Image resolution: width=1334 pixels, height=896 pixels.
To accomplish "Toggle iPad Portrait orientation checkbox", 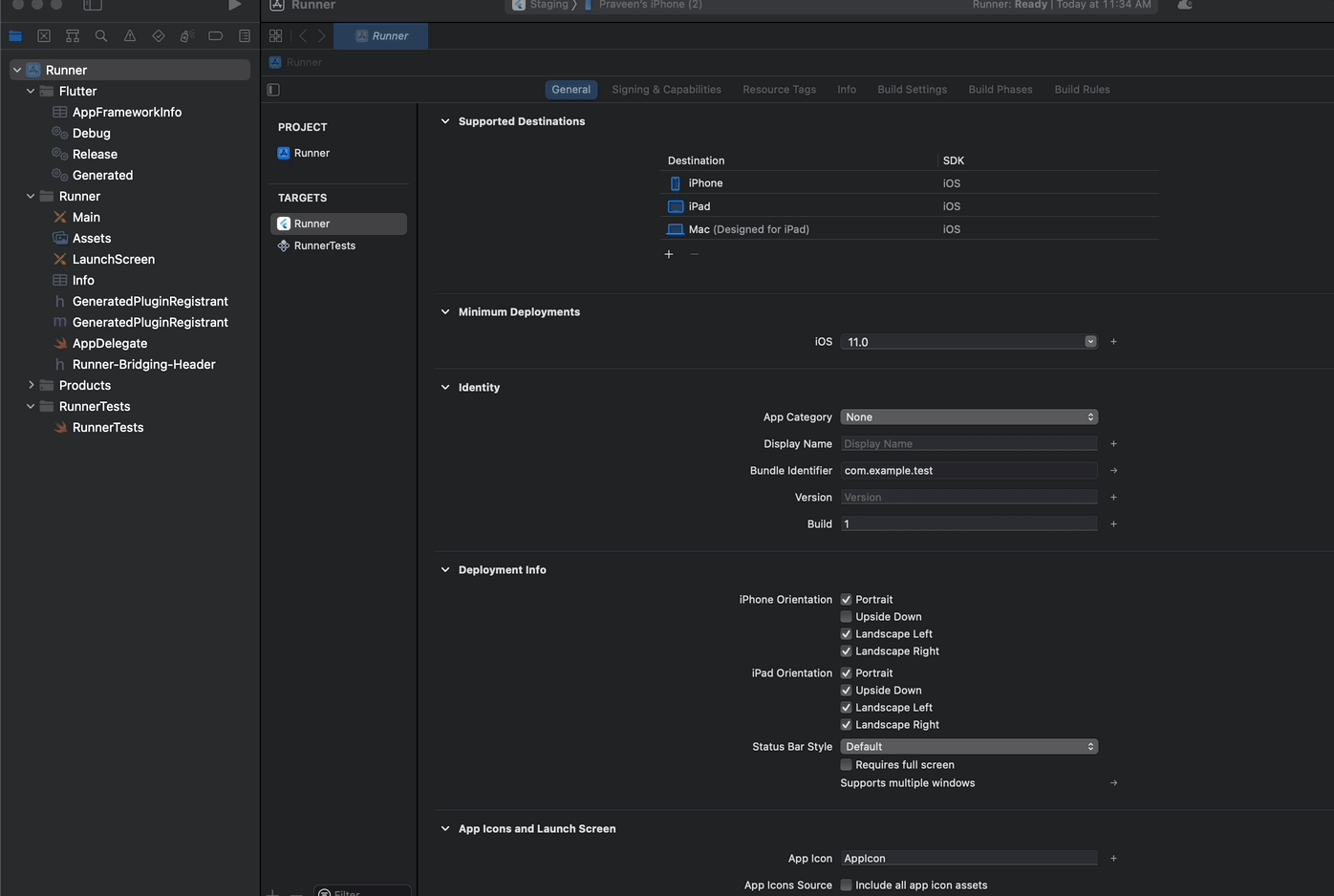I will tap(846, 673).
